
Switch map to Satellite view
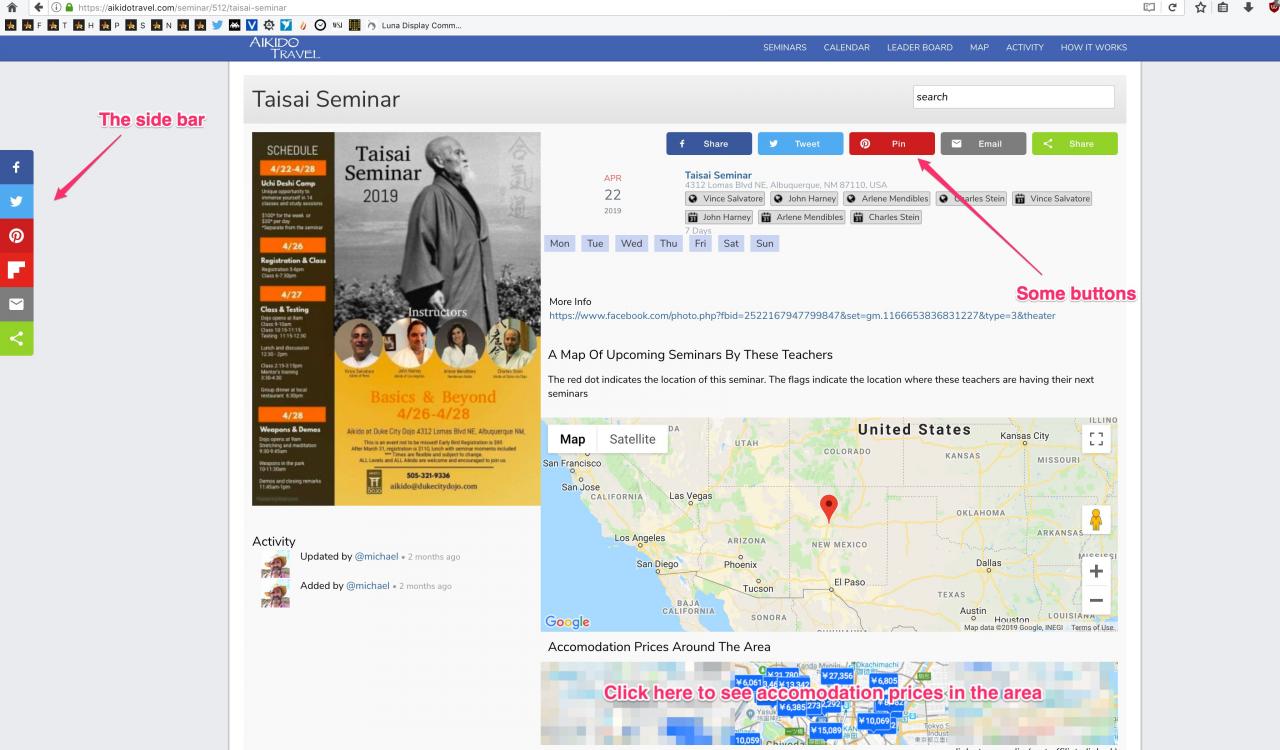pos(632,439)
